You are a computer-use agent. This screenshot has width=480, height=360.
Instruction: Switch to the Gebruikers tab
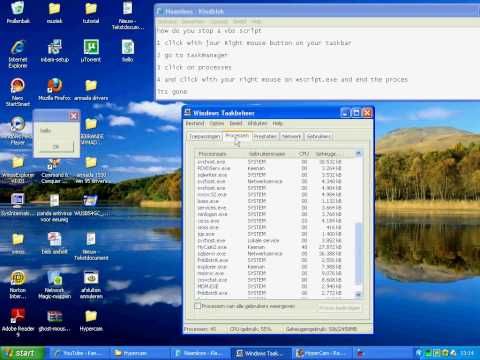pos(318,137)
